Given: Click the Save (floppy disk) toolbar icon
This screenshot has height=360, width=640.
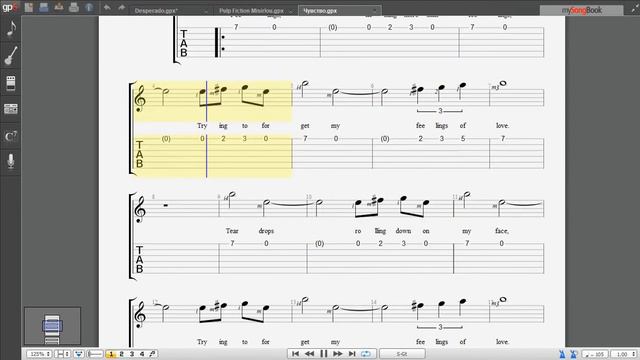Looking at the screenshot, I should click(44, 7).
